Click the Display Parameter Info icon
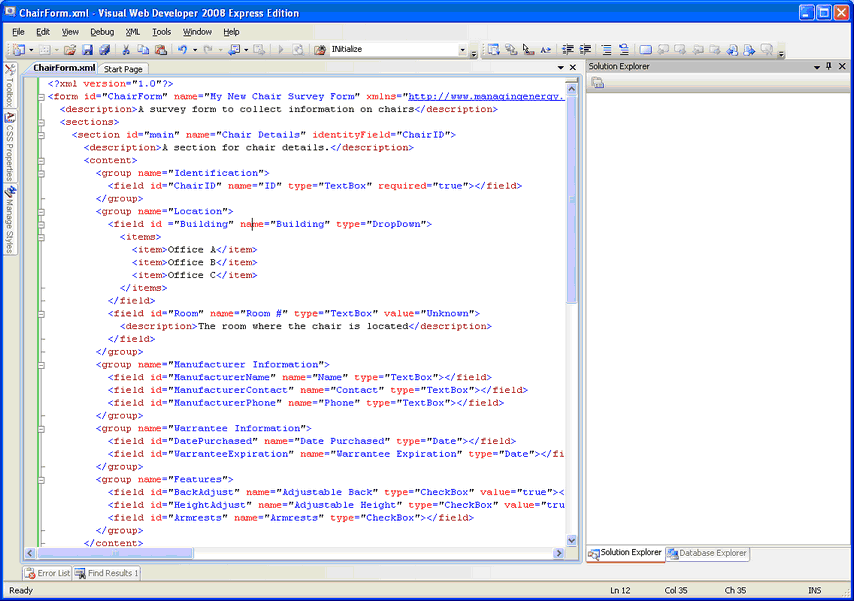Image resolution: width=854 pixels, height=601 pixels. coord(511,50)
